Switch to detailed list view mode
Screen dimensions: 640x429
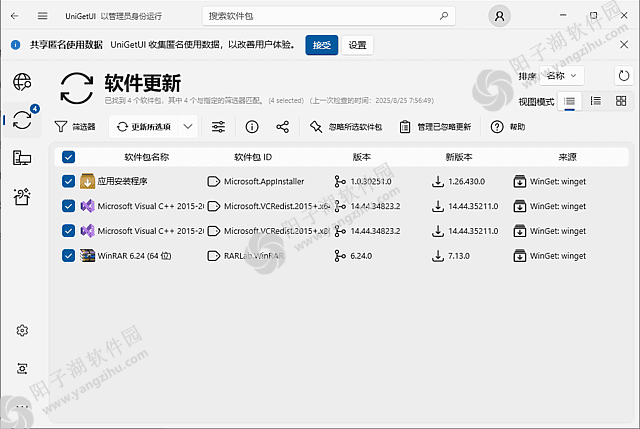(596, 101)
